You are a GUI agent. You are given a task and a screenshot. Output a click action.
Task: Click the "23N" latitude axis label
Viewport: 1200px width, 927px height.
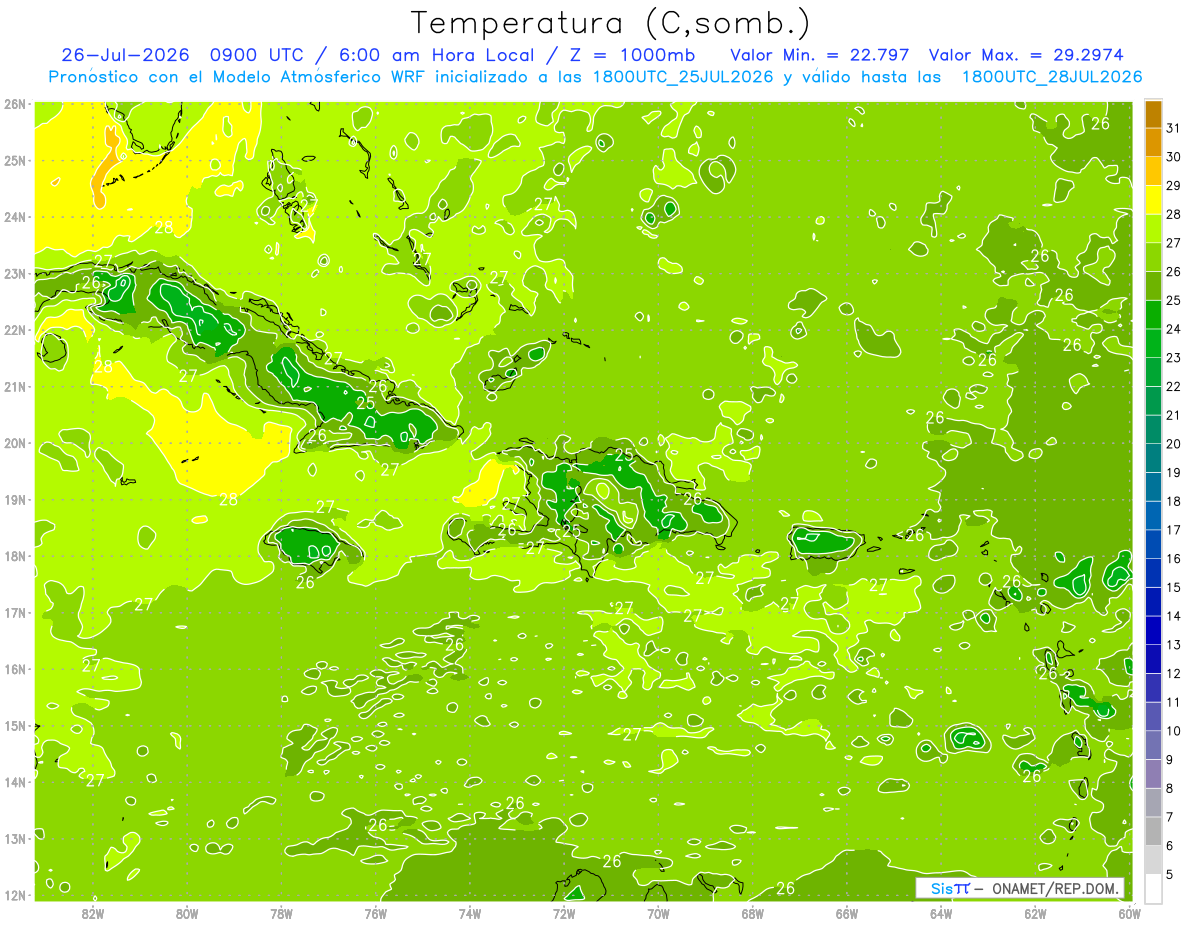[x=15, y=273]
